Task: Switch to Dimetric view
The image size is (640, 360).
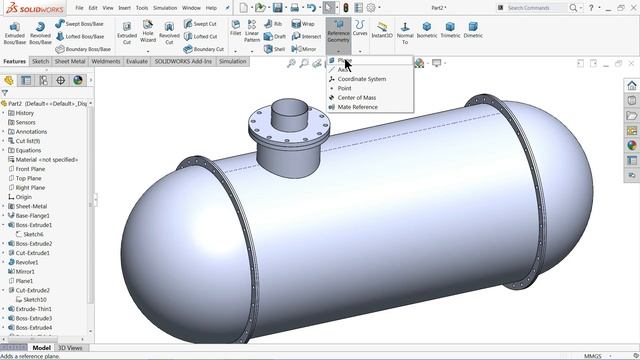Action: (x=473, y=30)
